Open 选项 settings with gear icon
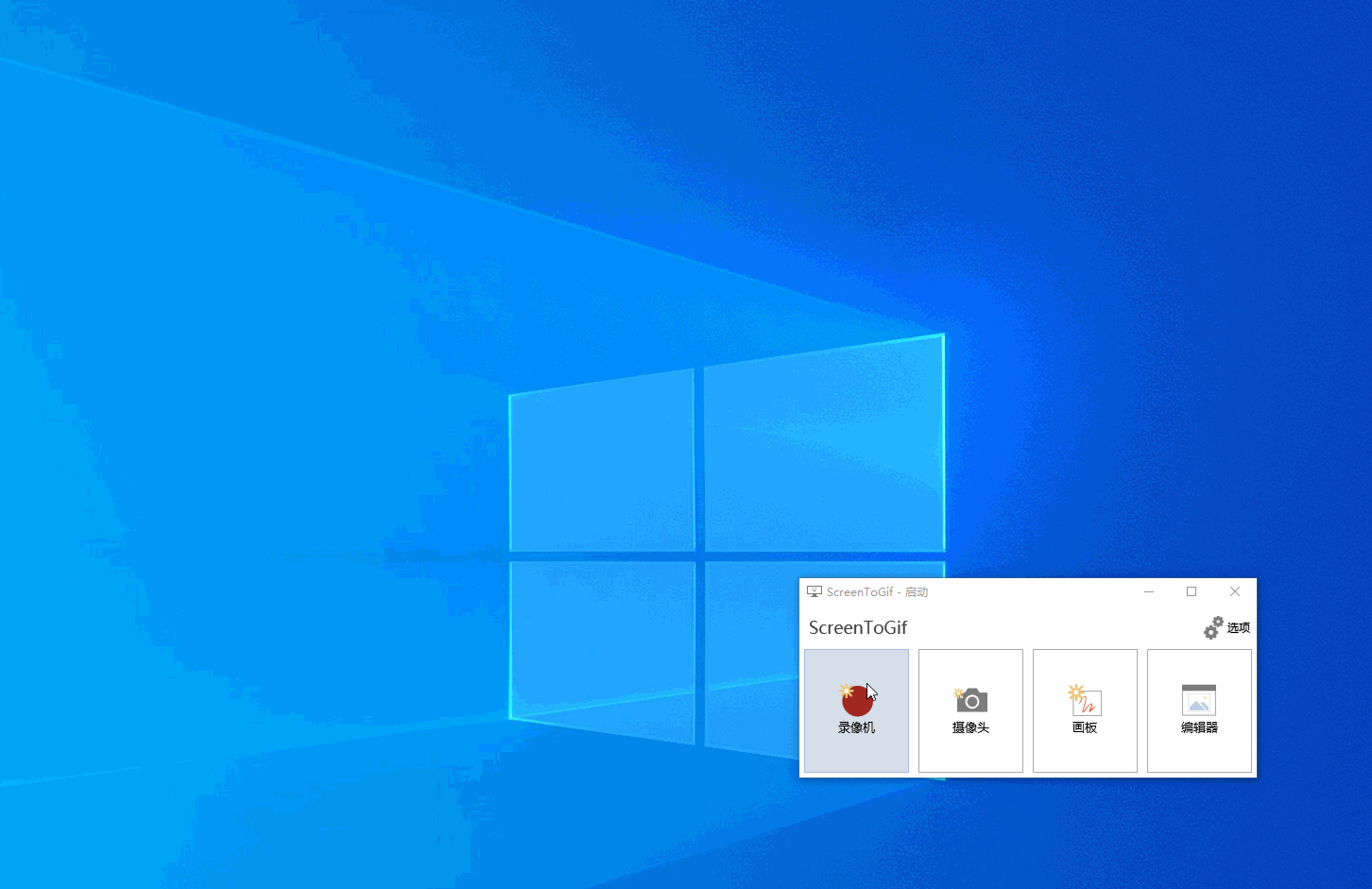This screenshot has height=889, width=1372. pos(1226,627)
